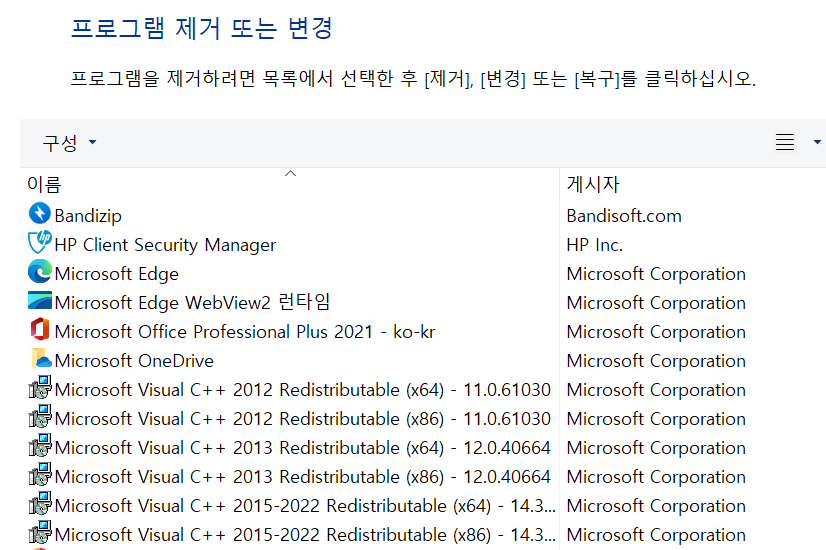Select the Microsoft Edge program entry
This screenshot has width=826, height=550.
(x=116, y=274)
